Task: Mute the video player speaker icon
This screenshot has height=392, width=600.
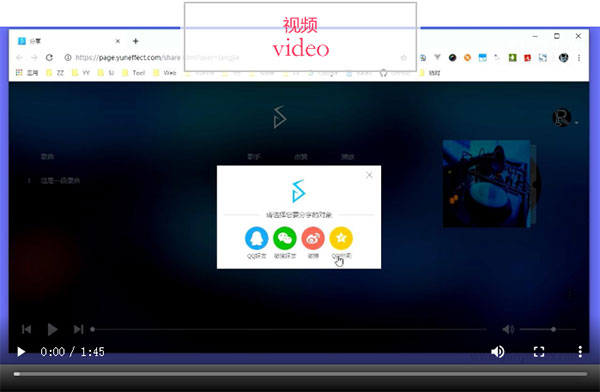Action: point(498,351)
